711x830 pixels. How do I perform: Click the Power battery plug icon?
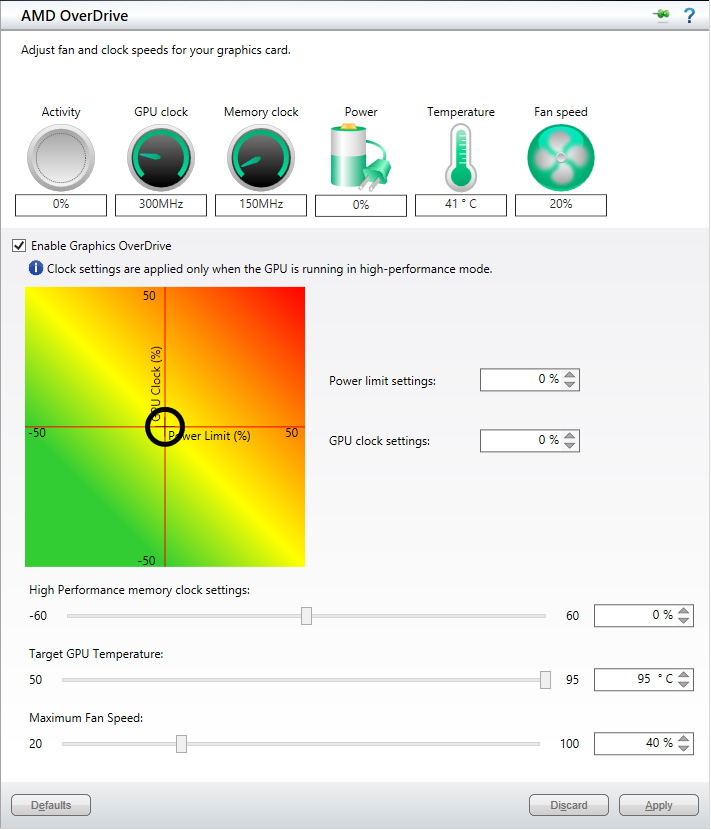point(361,157)
